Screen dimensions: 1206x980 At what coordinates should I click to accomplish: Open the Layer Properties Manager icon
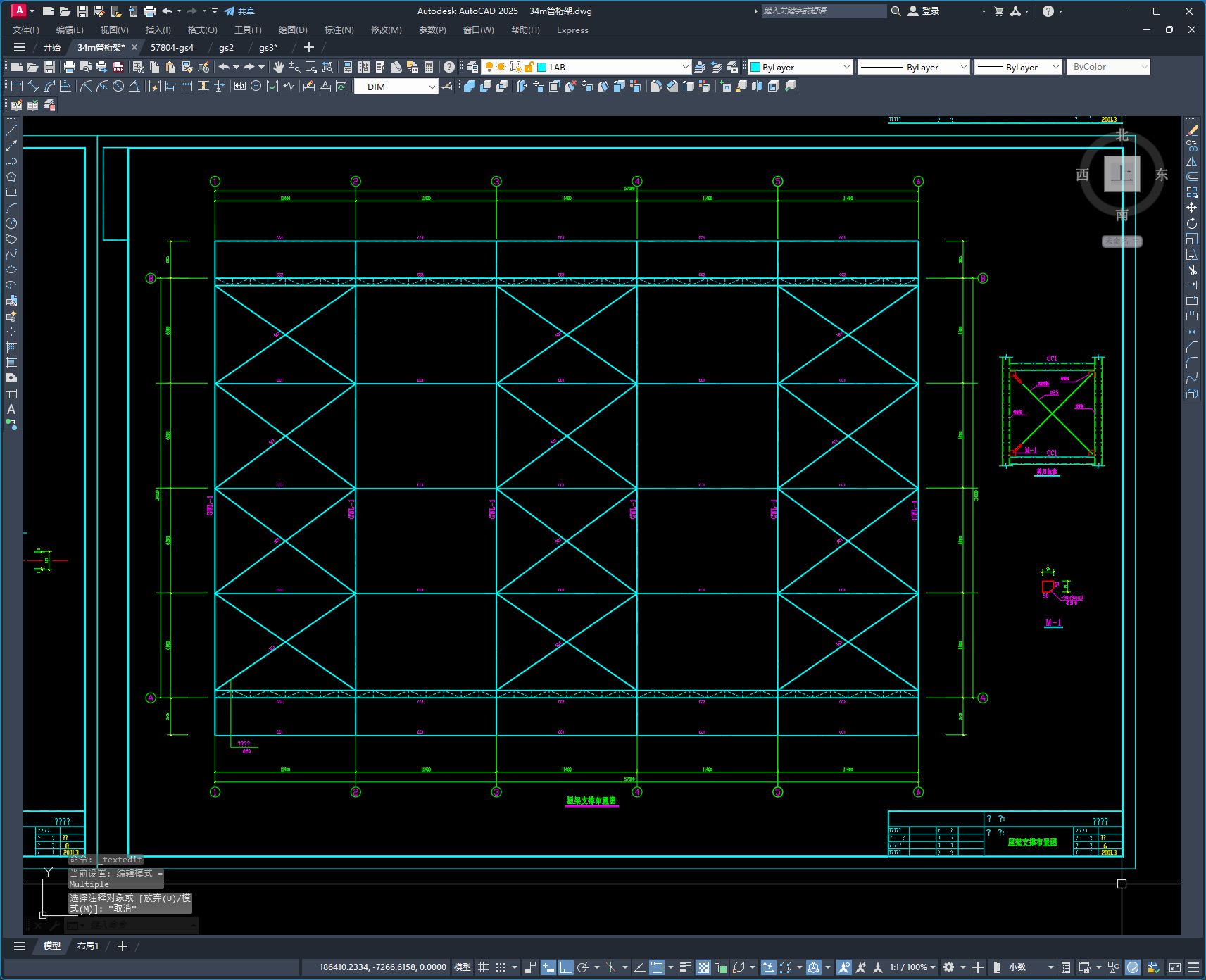(x=472, y=67)
